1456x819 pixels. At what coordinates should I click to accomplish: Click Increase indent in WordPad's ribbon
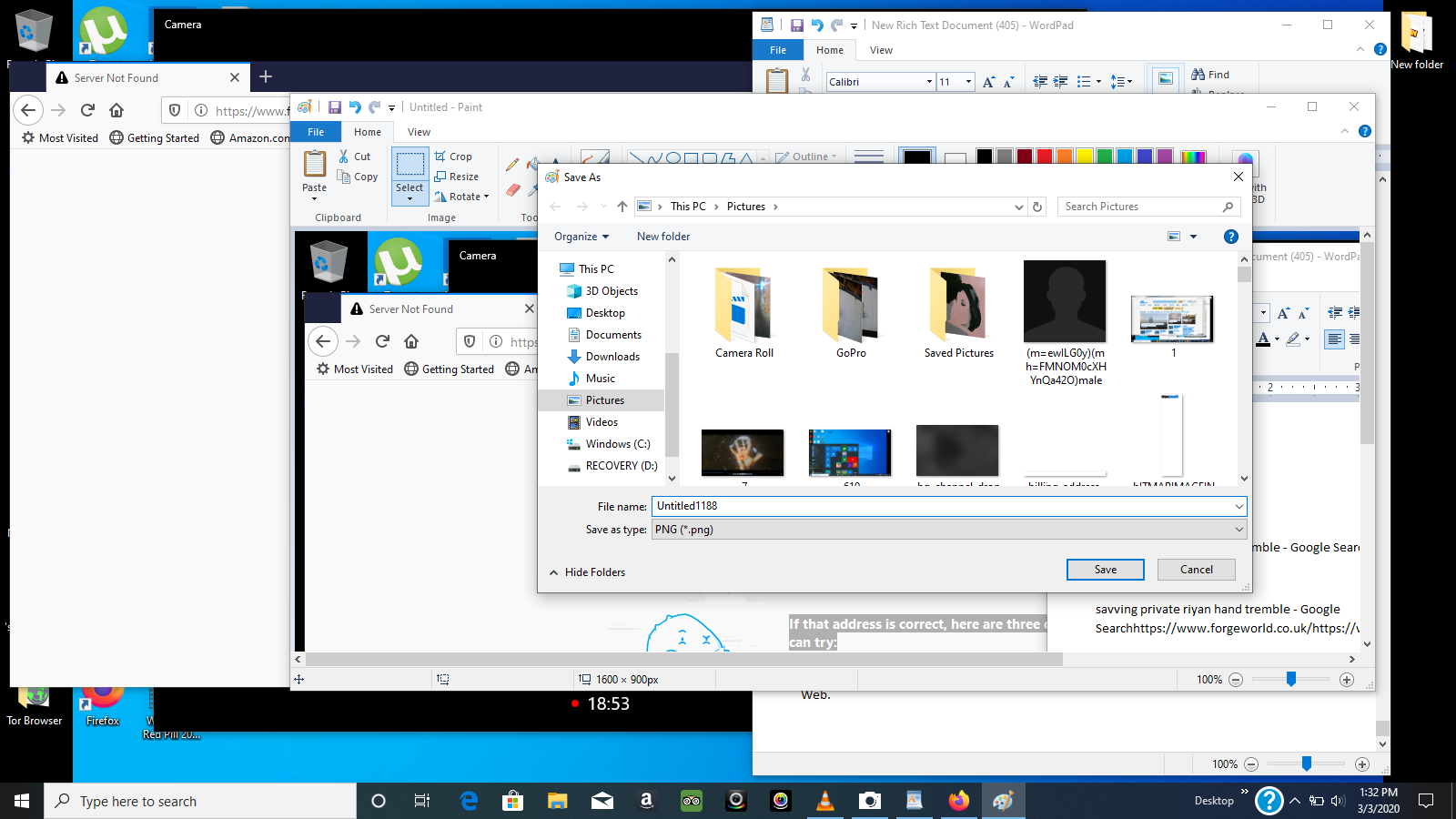click(x=1060, y=82)
